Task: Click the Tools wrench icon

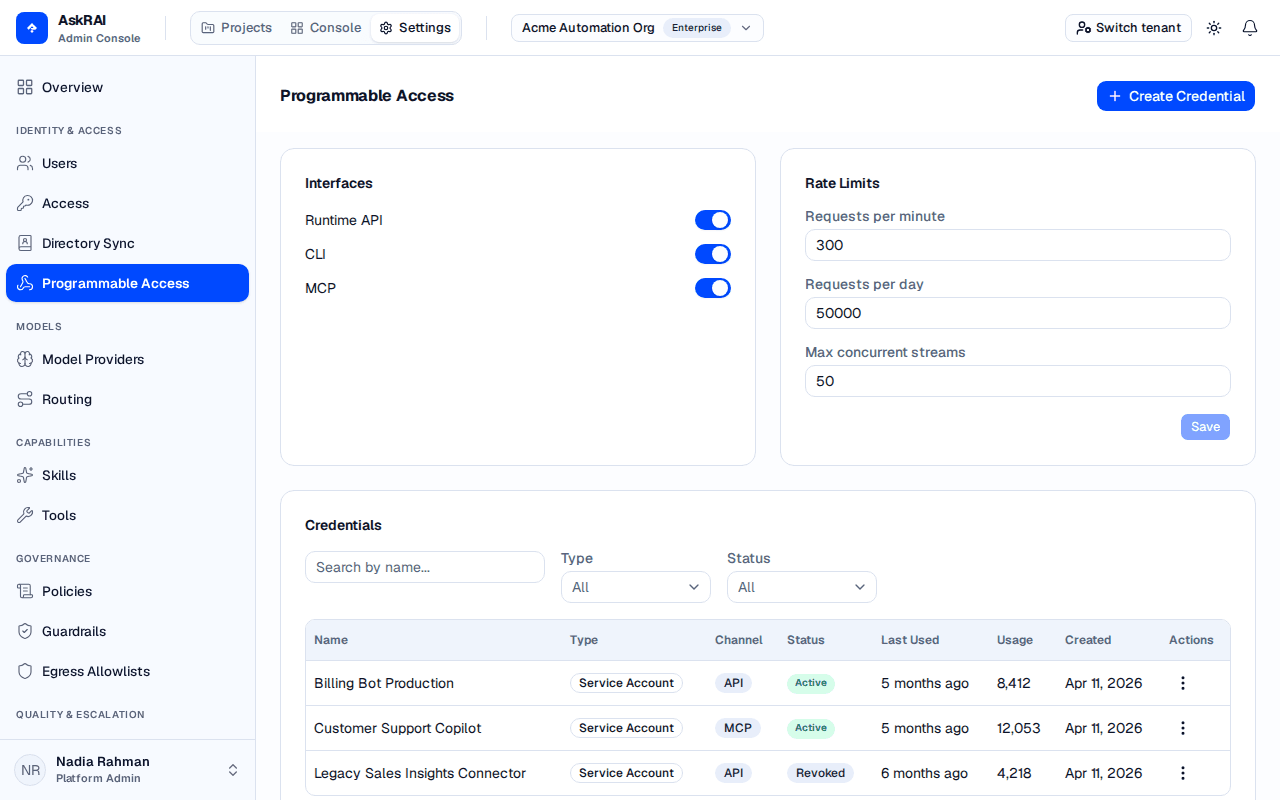Action: coord(25,515)
